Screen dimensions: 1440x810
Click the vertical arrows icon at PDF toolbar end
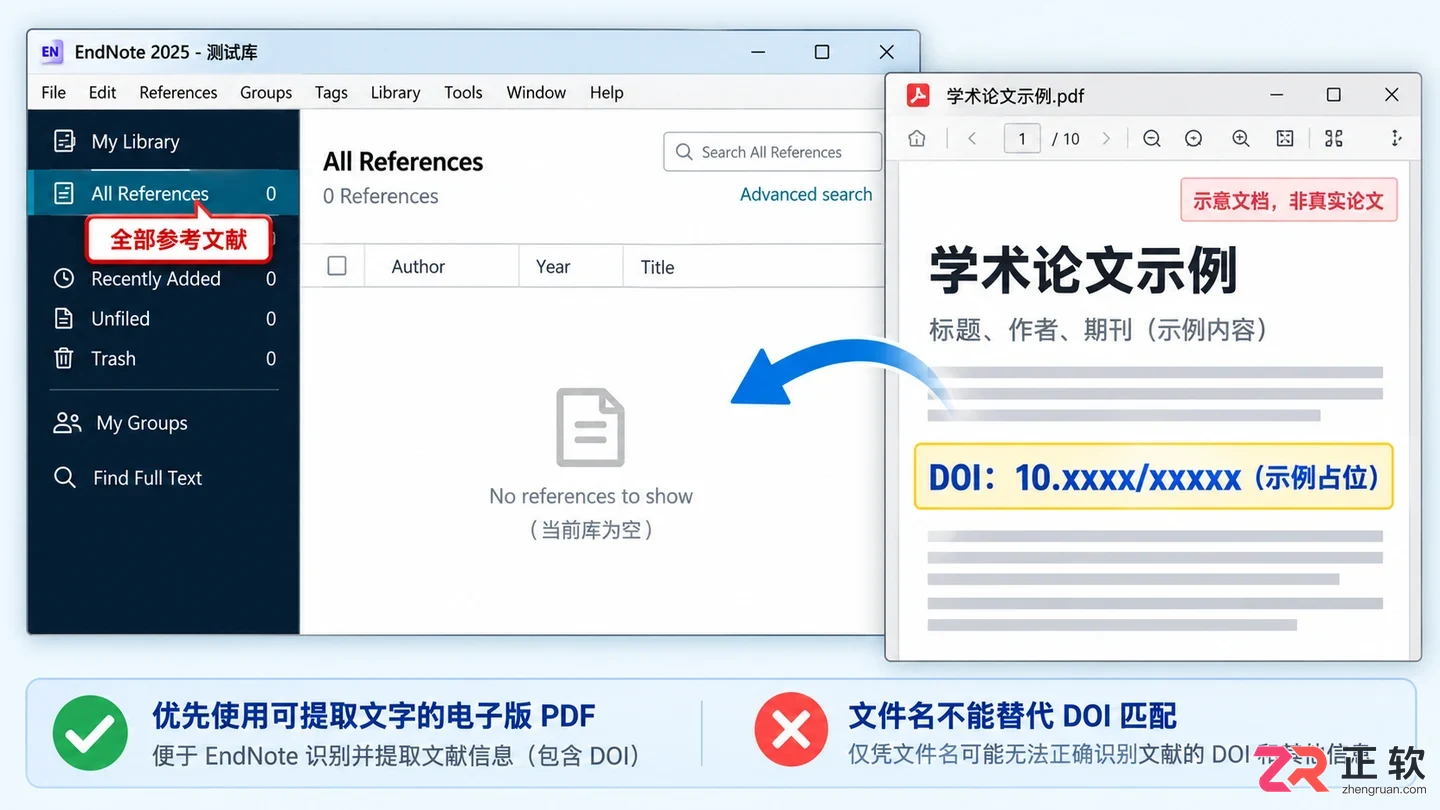point(1396,139)
